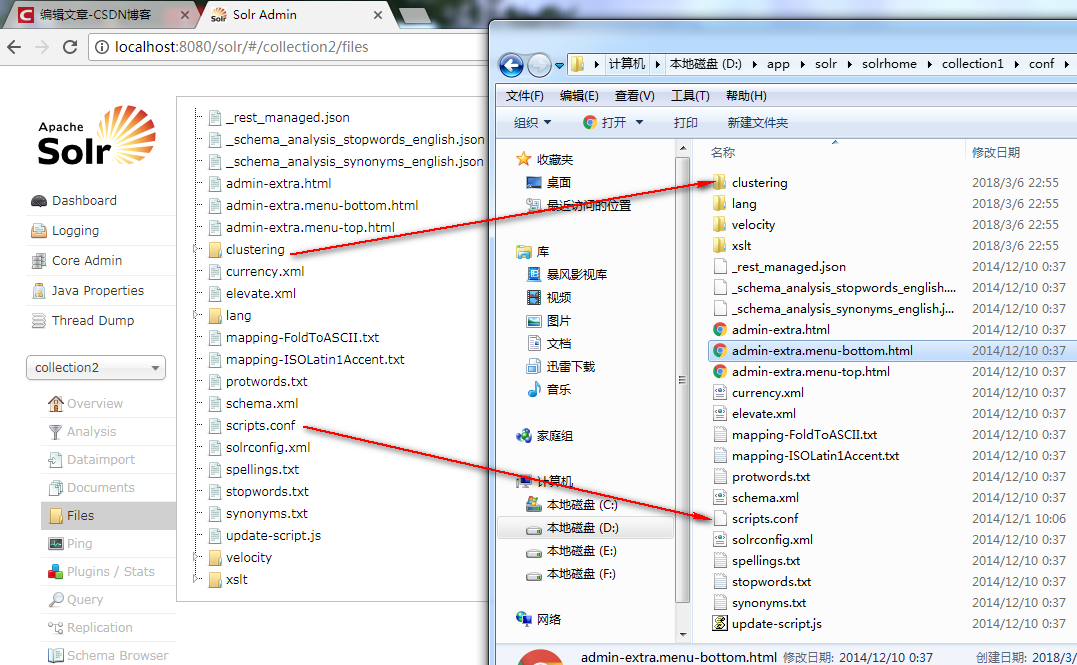Image resolution: width=1077 pixels, height=665 pixels.
Task: Click the 网络 network icon
Action: (x=523, y=619)
